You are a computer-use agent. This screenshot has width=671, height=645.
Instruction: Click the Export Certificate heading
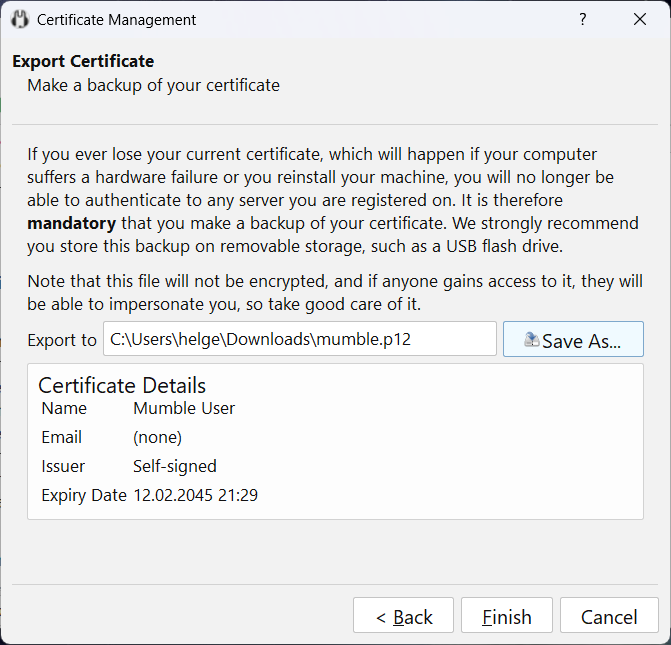pos(83,62)
